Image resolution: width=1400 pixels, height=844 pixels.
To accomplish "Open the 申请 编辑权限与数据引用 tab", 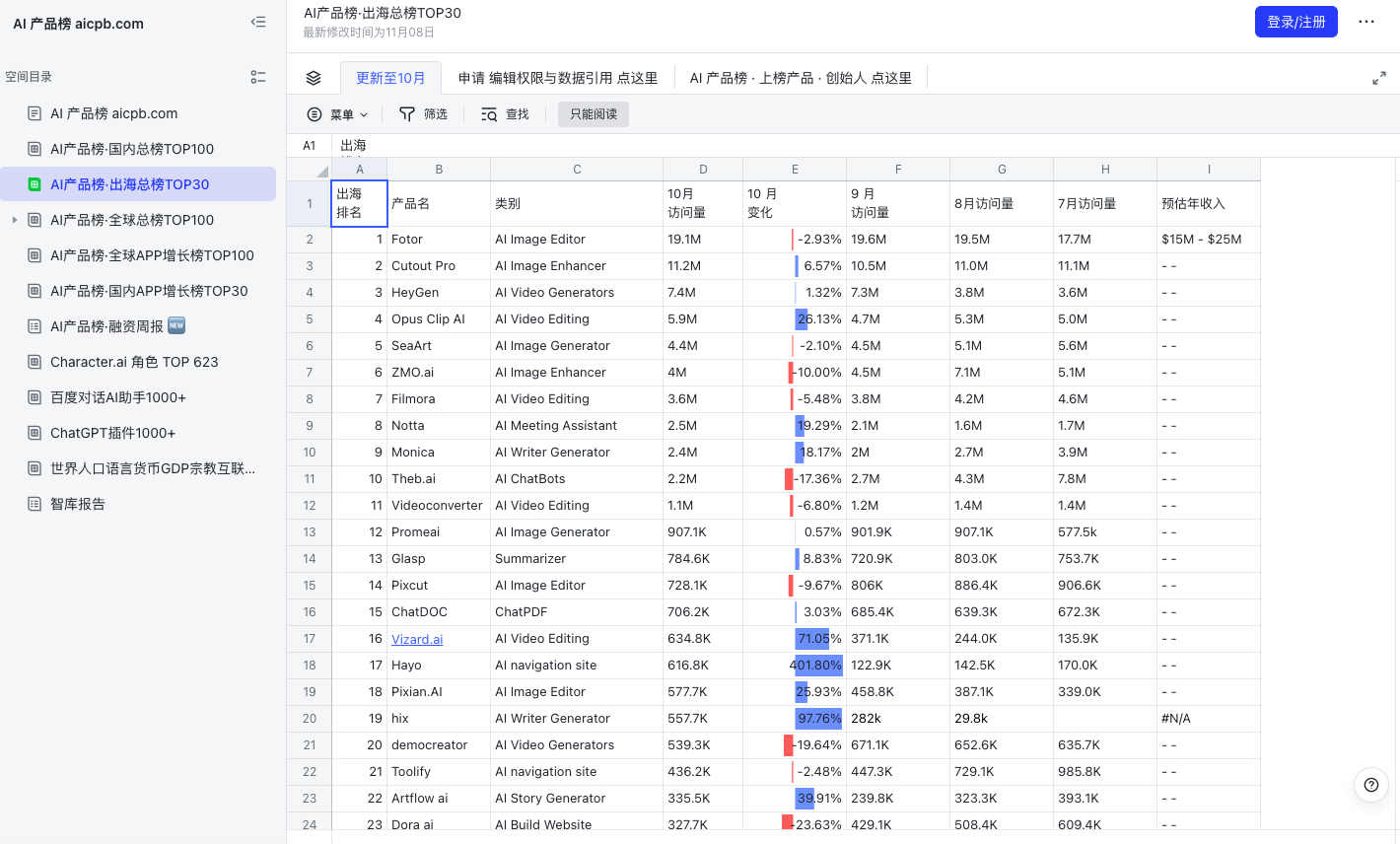I will pyautogui.click(x=558, y=78).
